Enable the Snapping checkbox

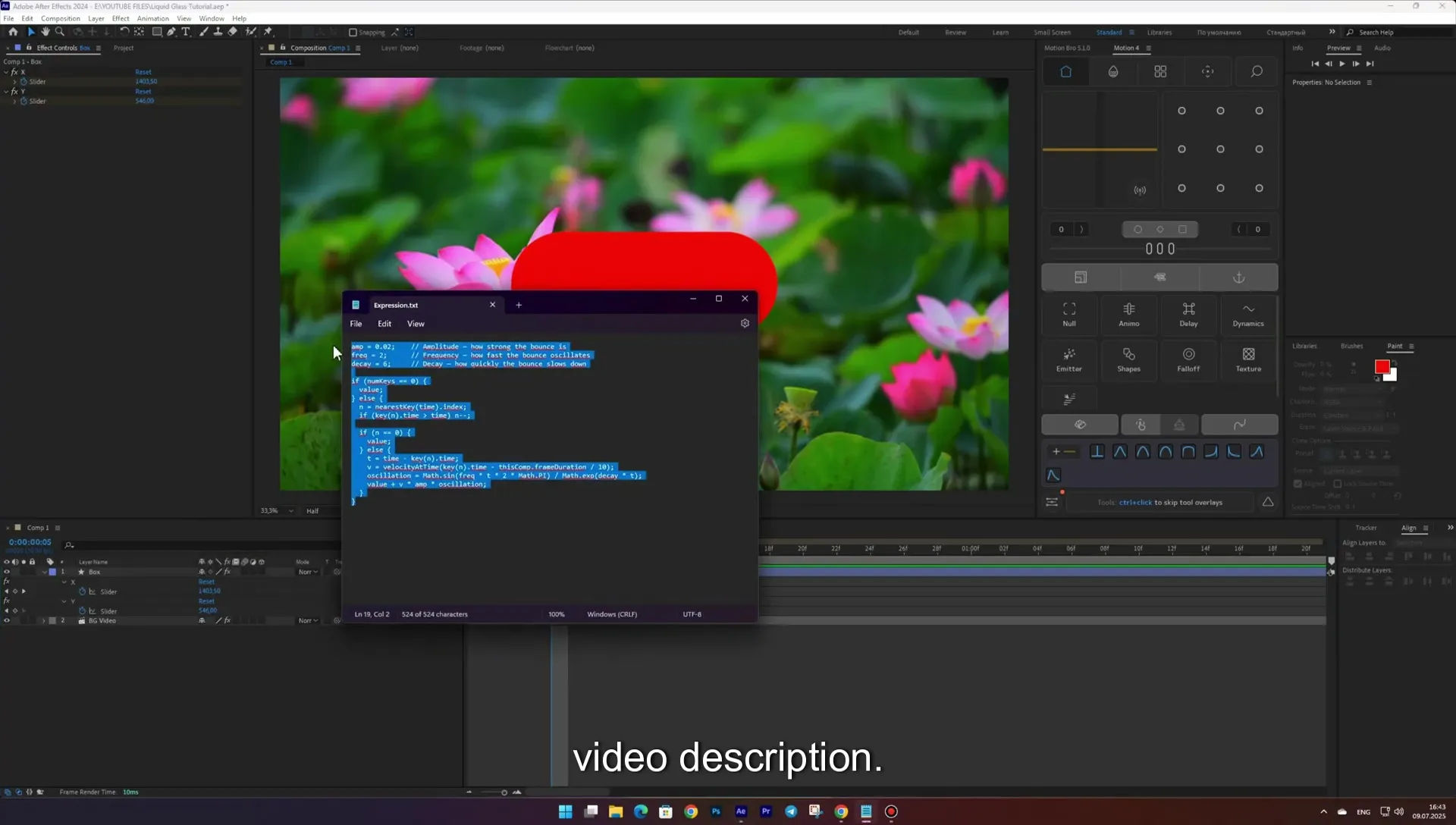click(x=353, y=33)
